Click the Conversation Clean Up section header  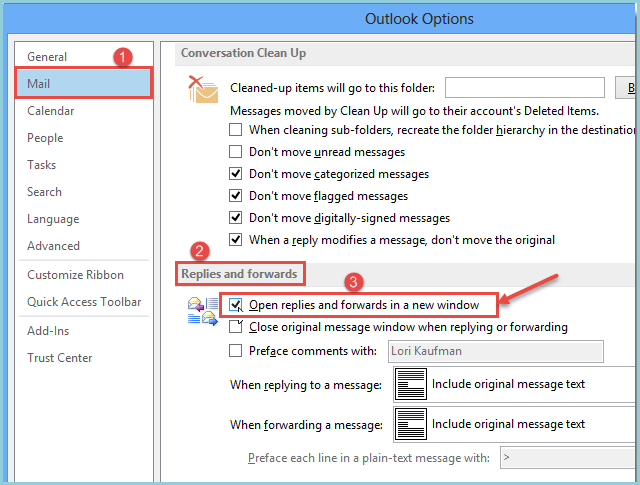pos(243,53)
